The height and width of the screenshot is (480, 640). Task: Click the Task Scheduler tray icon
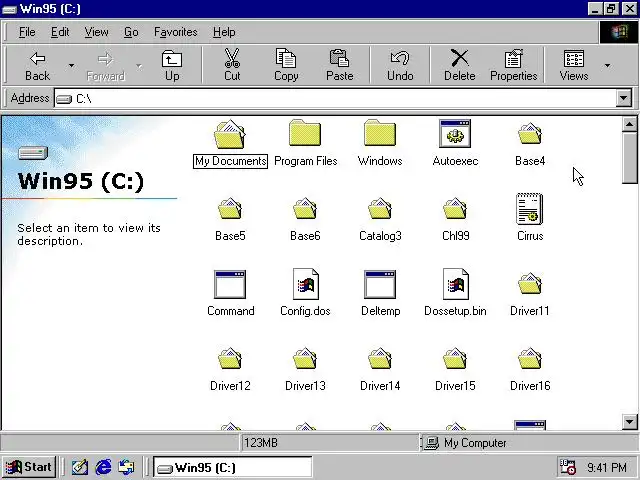point(567,467)
